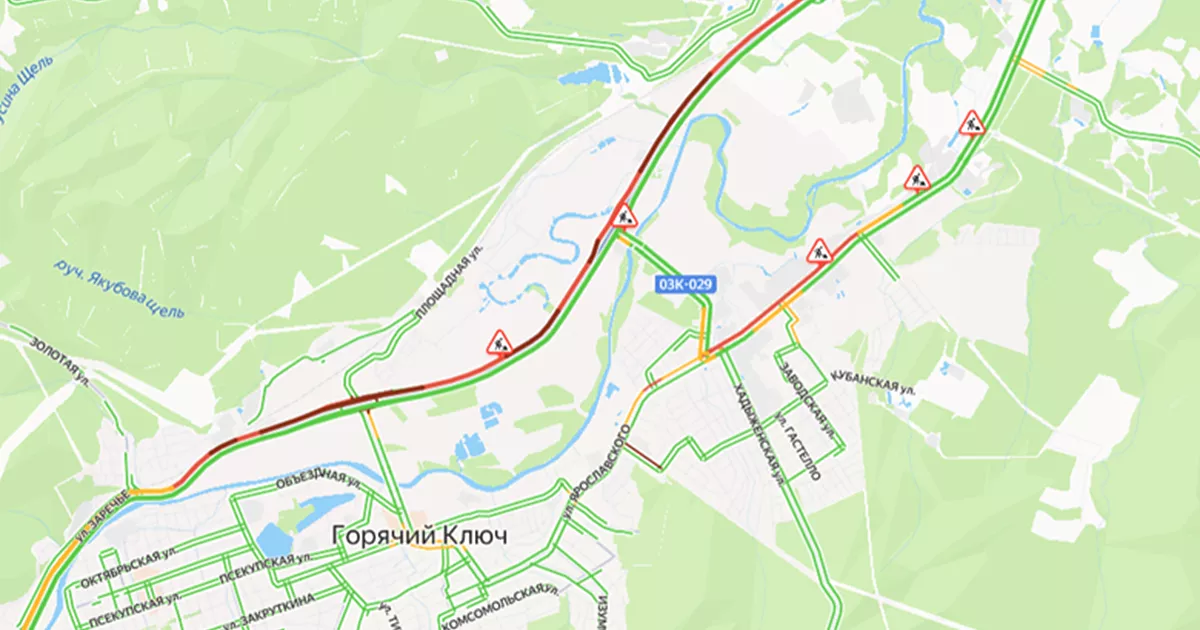Select the Объездная ул. street label
This screenshot has height=630, width=1200.
point(318,478)
